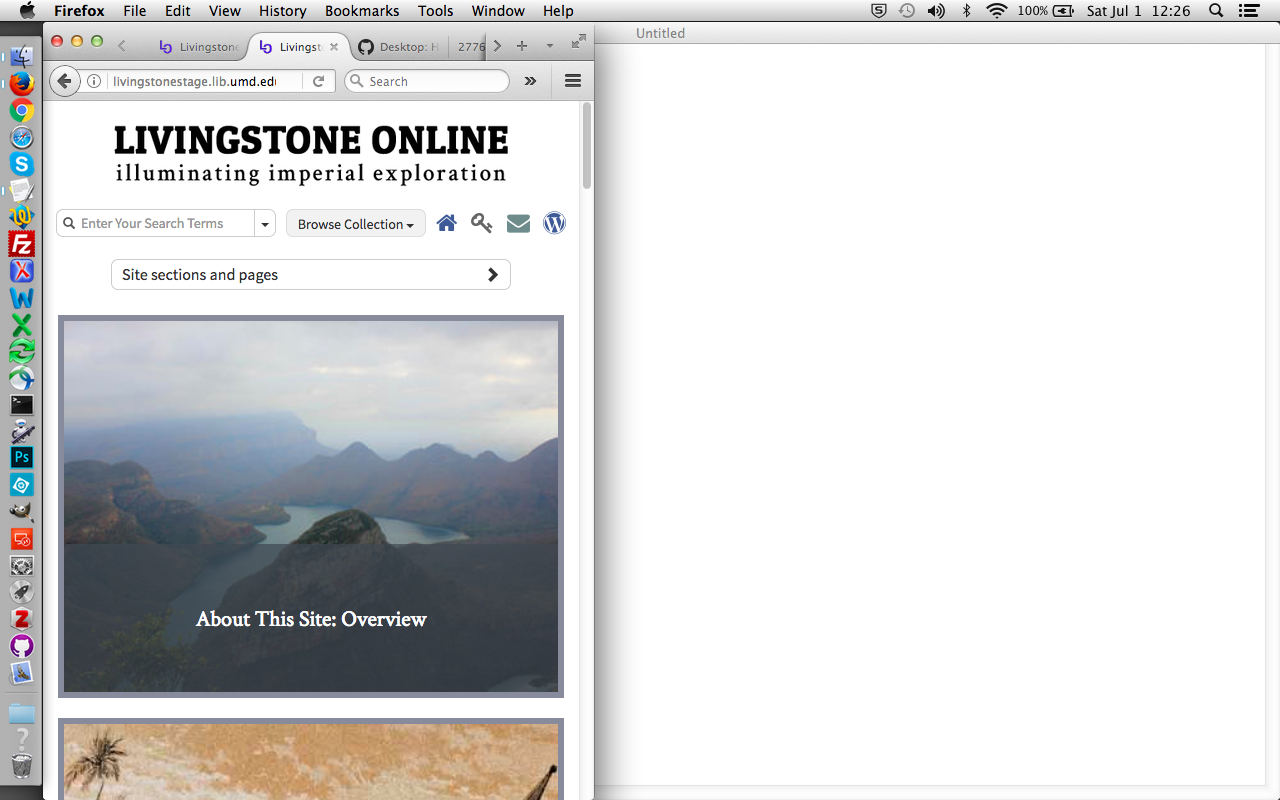Viewport: 1280px width, 800px height.
Task: Click Firefox back arrow button
Action: (x=64, y=81)
